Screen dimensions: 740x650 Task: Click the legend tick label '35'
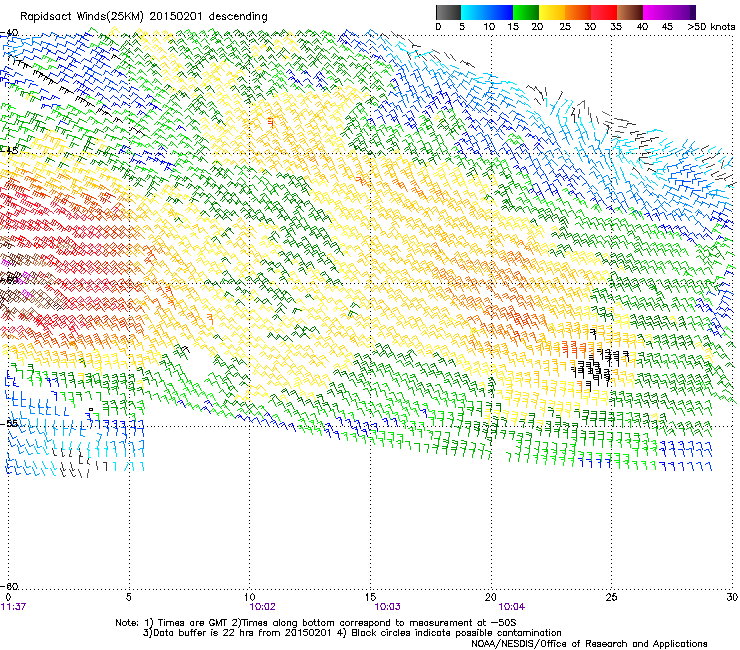click(x=616, y=27)
